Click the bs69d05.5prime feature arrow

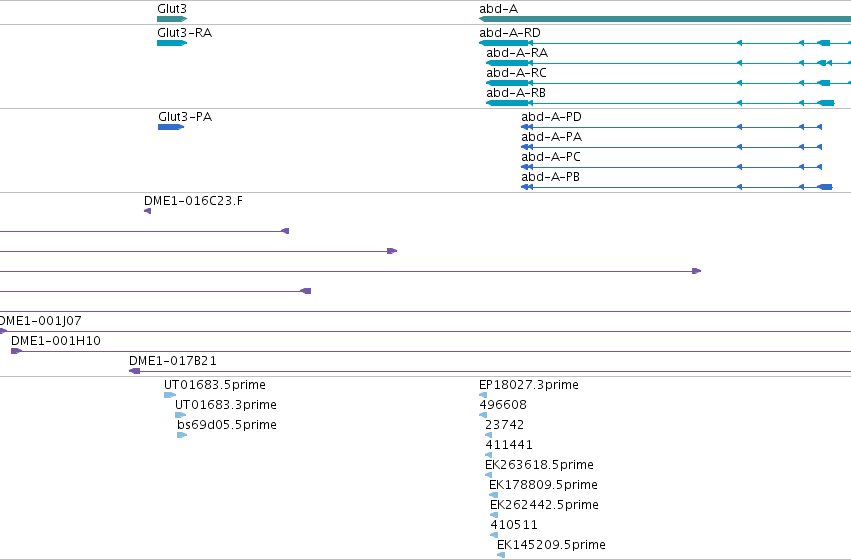(182, 435)
